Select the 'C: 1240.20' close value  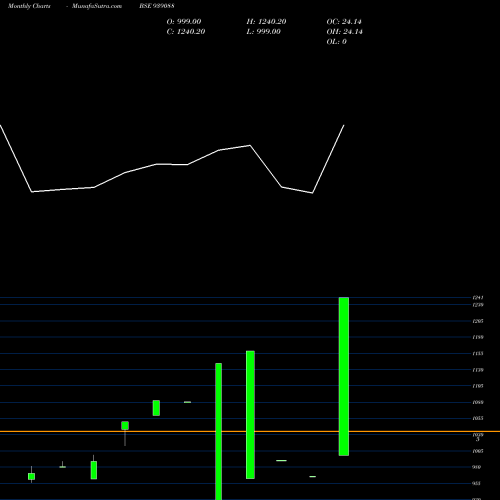(x=186, y=31)
